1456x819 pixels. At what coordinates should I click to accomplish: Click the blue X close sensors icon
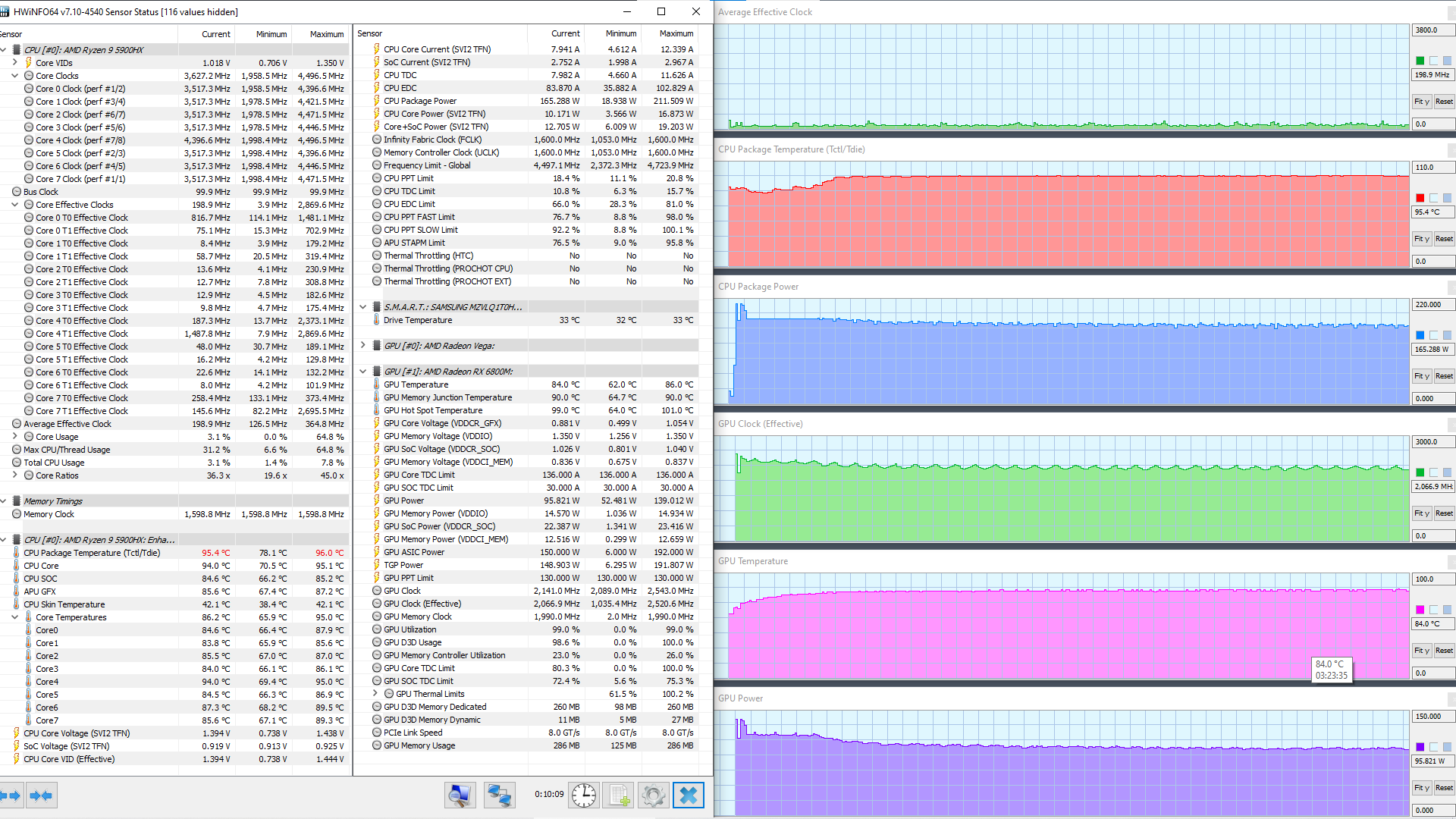coord(688,795)
